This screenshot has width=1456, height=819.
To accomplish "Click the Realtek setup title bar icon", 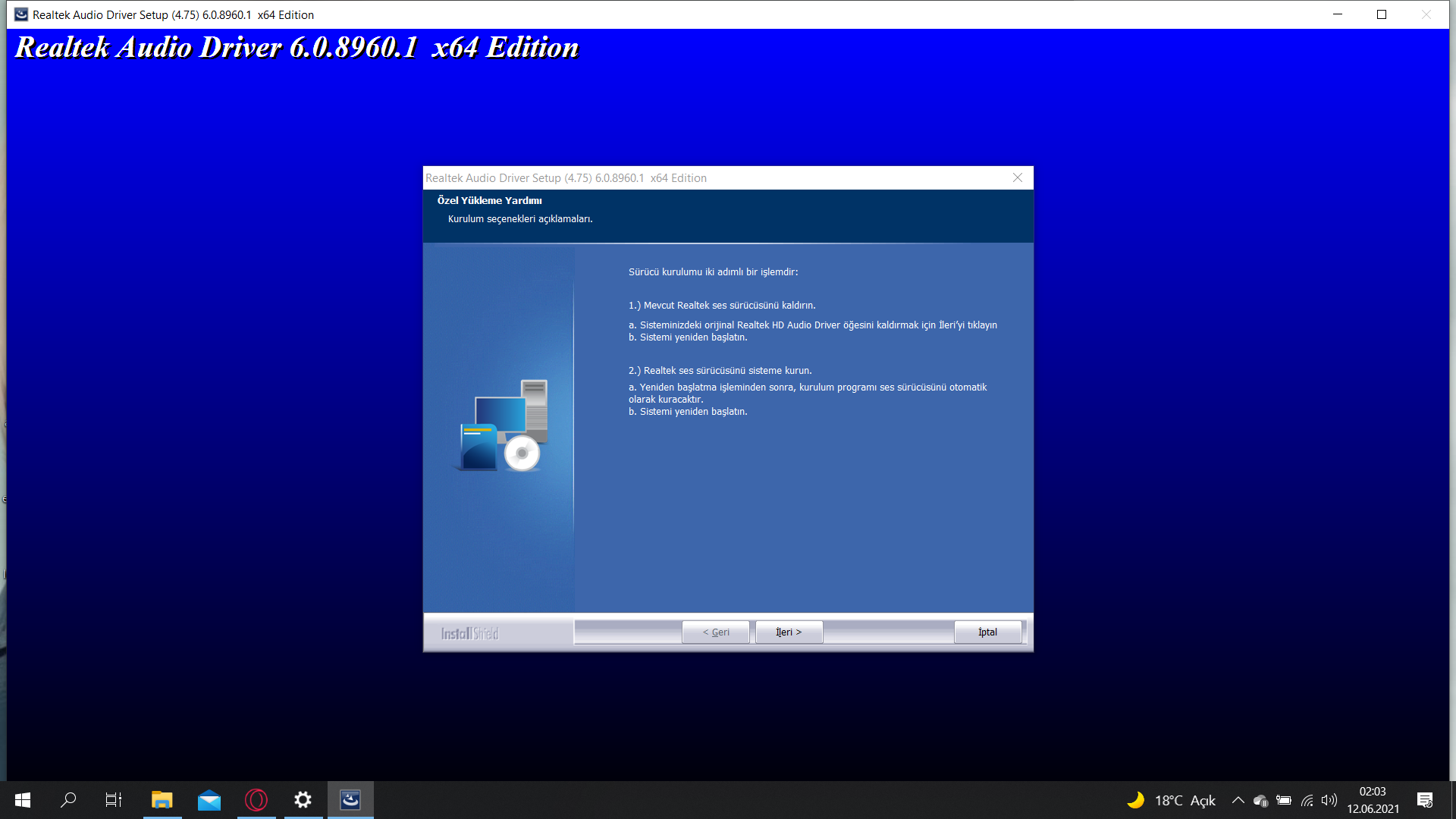I will click(21, 14).
